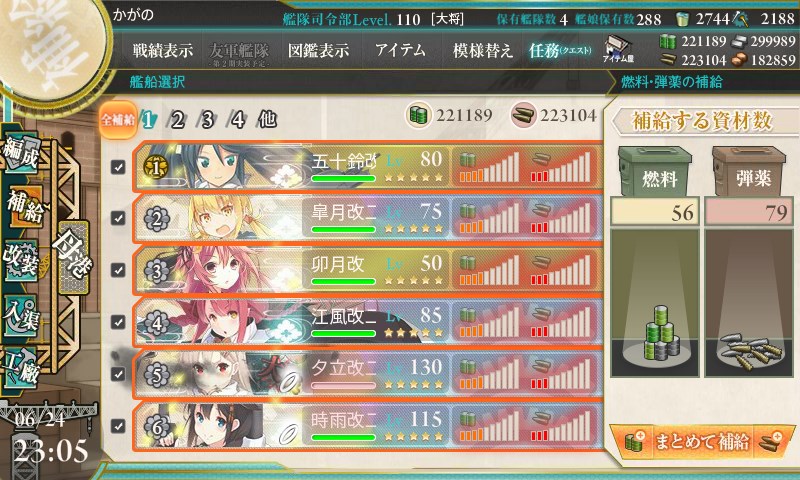Click the 燃料 fuel box icon
The width and height of the screenshot is (800, 480).
coord(655,171)
